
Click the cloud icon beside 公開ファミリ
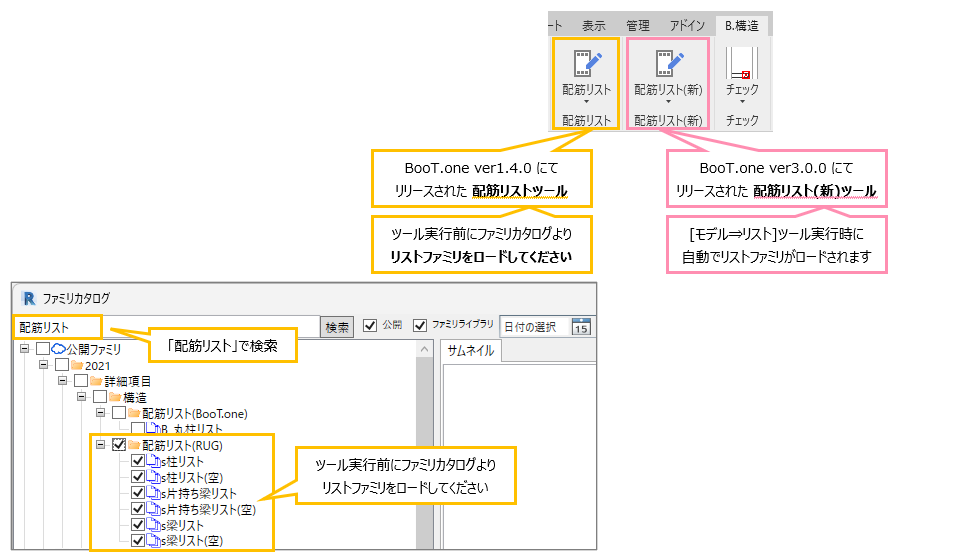59,349
